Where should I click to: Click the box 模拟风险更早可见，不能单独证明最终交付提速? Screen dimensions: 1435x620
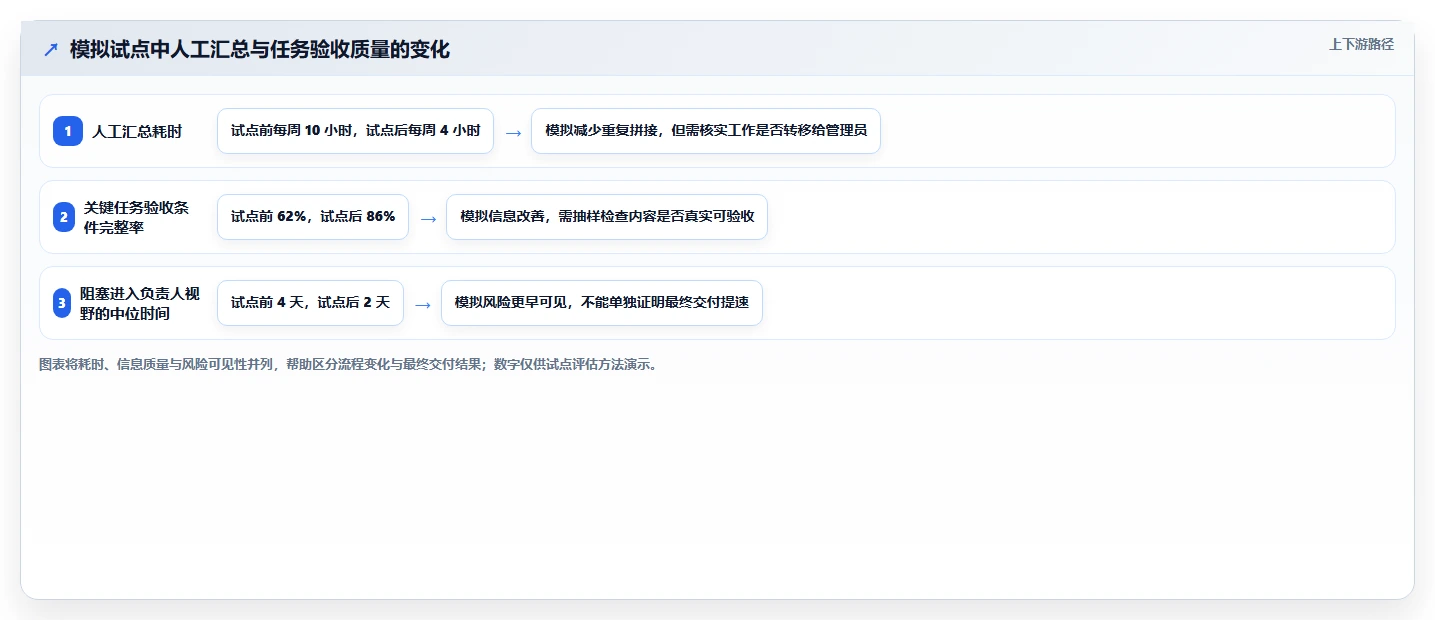point(602,303)
